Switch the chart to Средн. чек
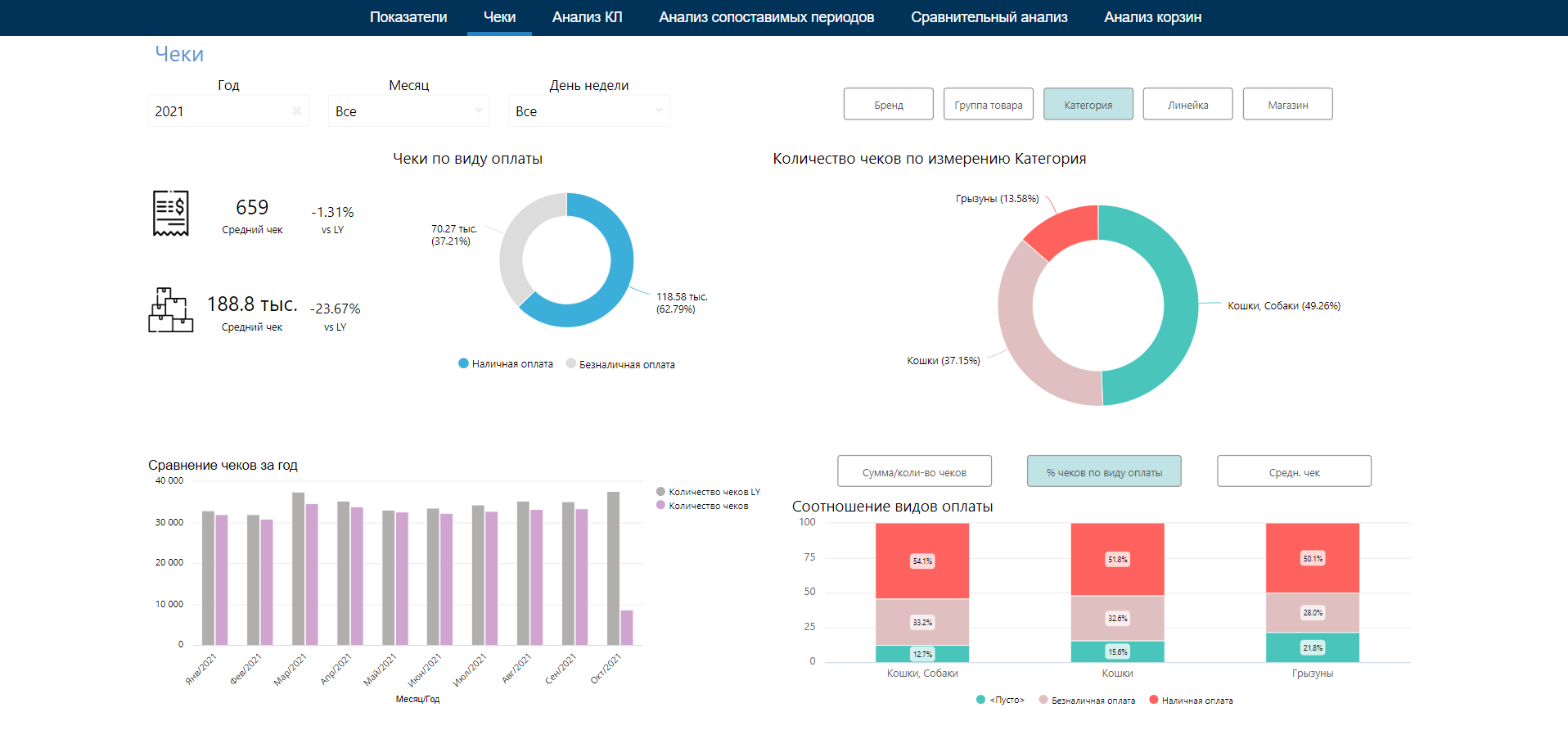 pos(1294,471)
